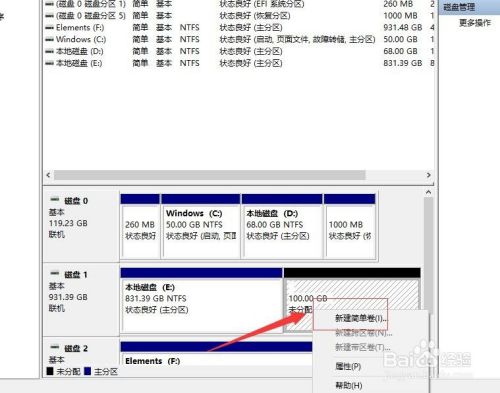Click the up arrow of the disk view scrollbar

click(429, 192)
